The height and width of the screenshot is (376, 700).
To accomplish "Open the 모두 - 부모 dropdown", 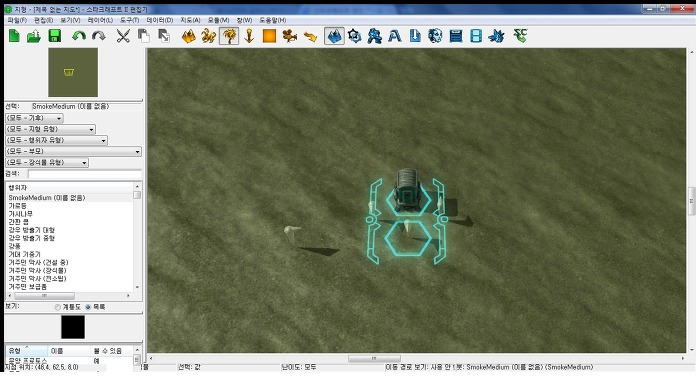I will 73,152.
